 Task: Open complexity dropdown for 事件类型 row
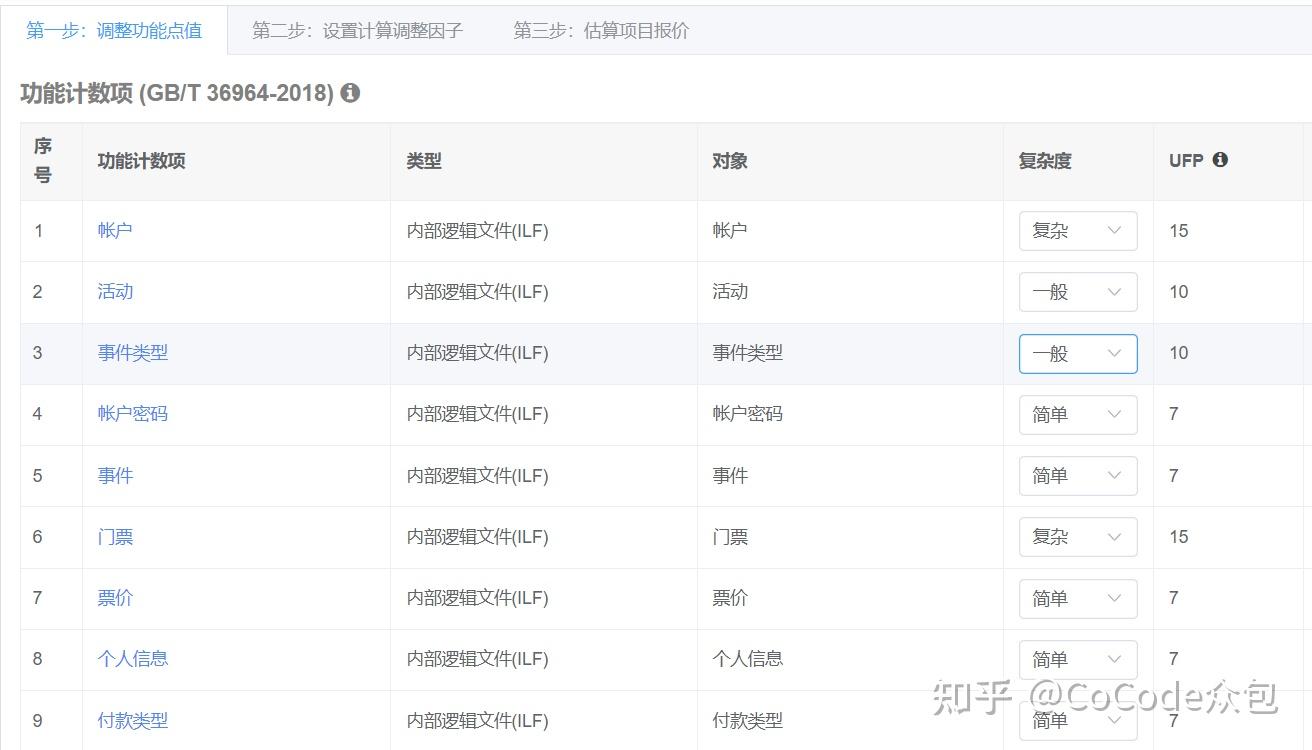1077,354
